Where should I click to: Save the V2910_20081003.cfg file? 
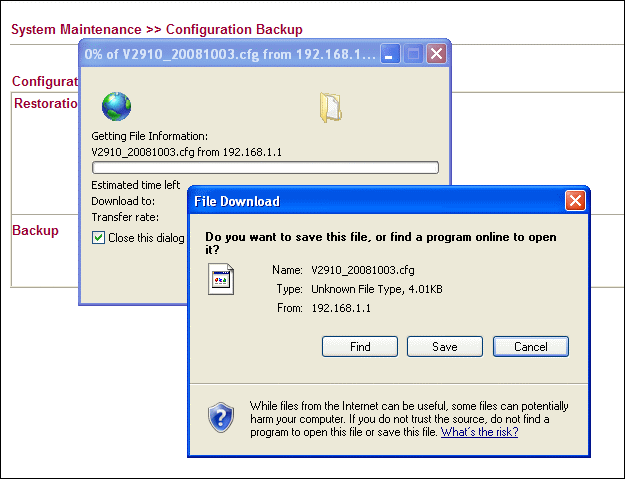[444, 346]
